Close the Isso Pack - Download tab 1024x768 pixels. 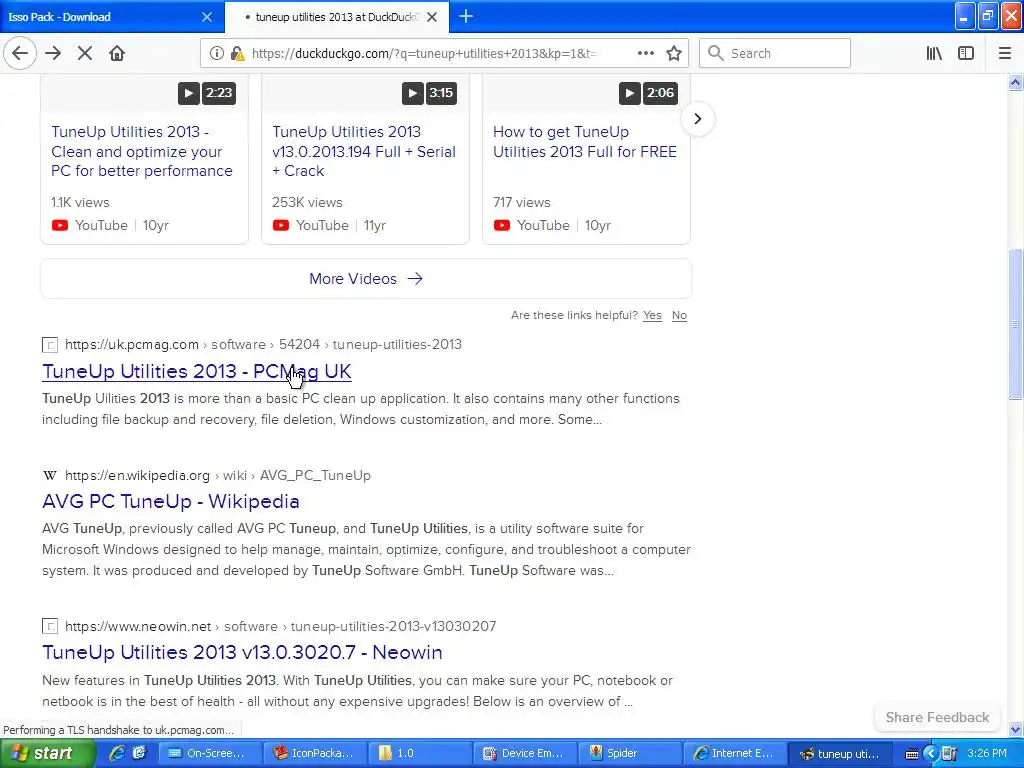pos(207,17)
